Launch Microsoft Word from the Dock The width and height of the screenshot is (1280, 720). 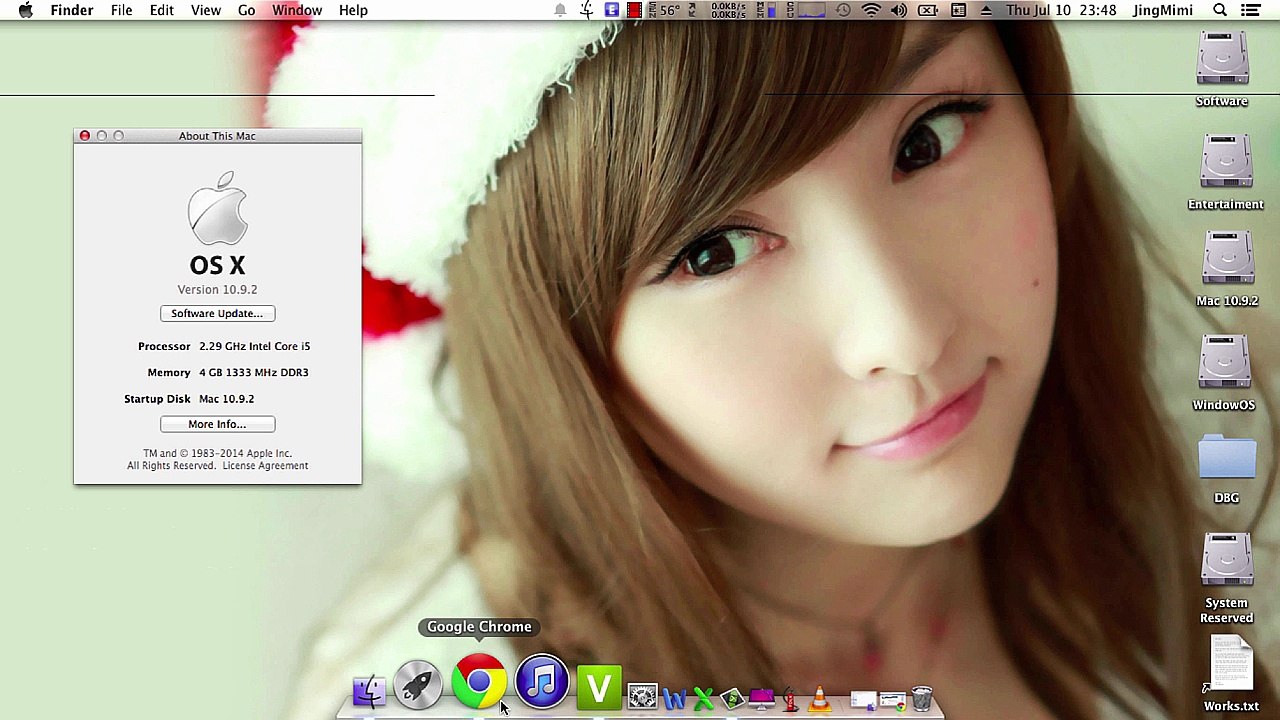(673, 697)
